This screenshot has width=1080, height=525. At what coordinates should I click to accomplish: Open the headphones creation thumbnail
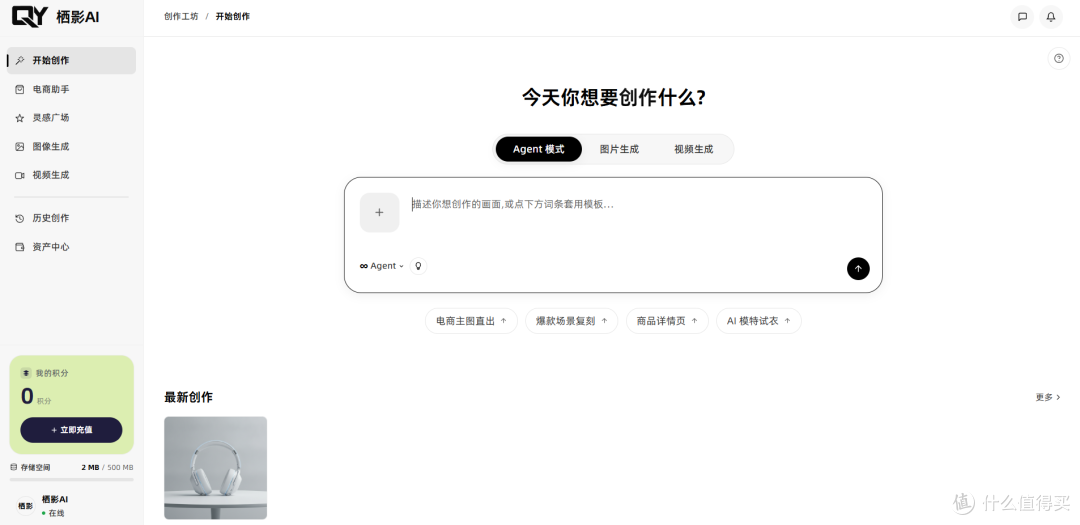coord(216,468)
